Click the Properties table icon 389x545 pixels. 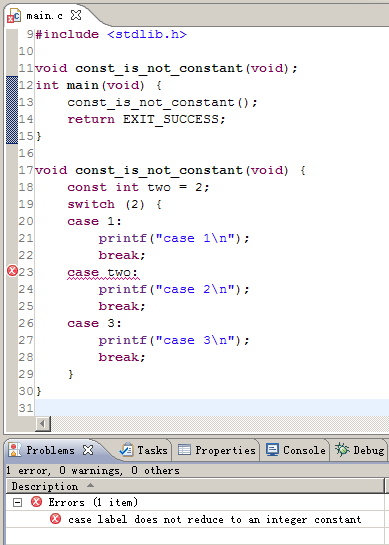[x=184, y=450]
